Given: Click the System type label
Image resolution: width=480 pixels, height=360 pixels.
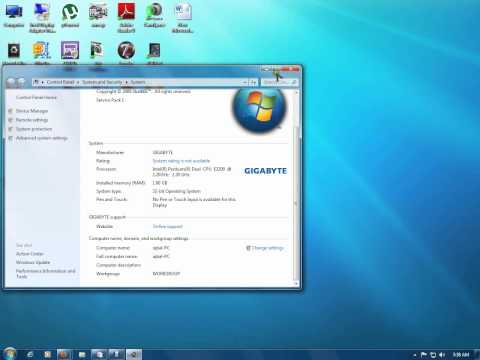Looking at the screenshot, I should tap(109, 191).
